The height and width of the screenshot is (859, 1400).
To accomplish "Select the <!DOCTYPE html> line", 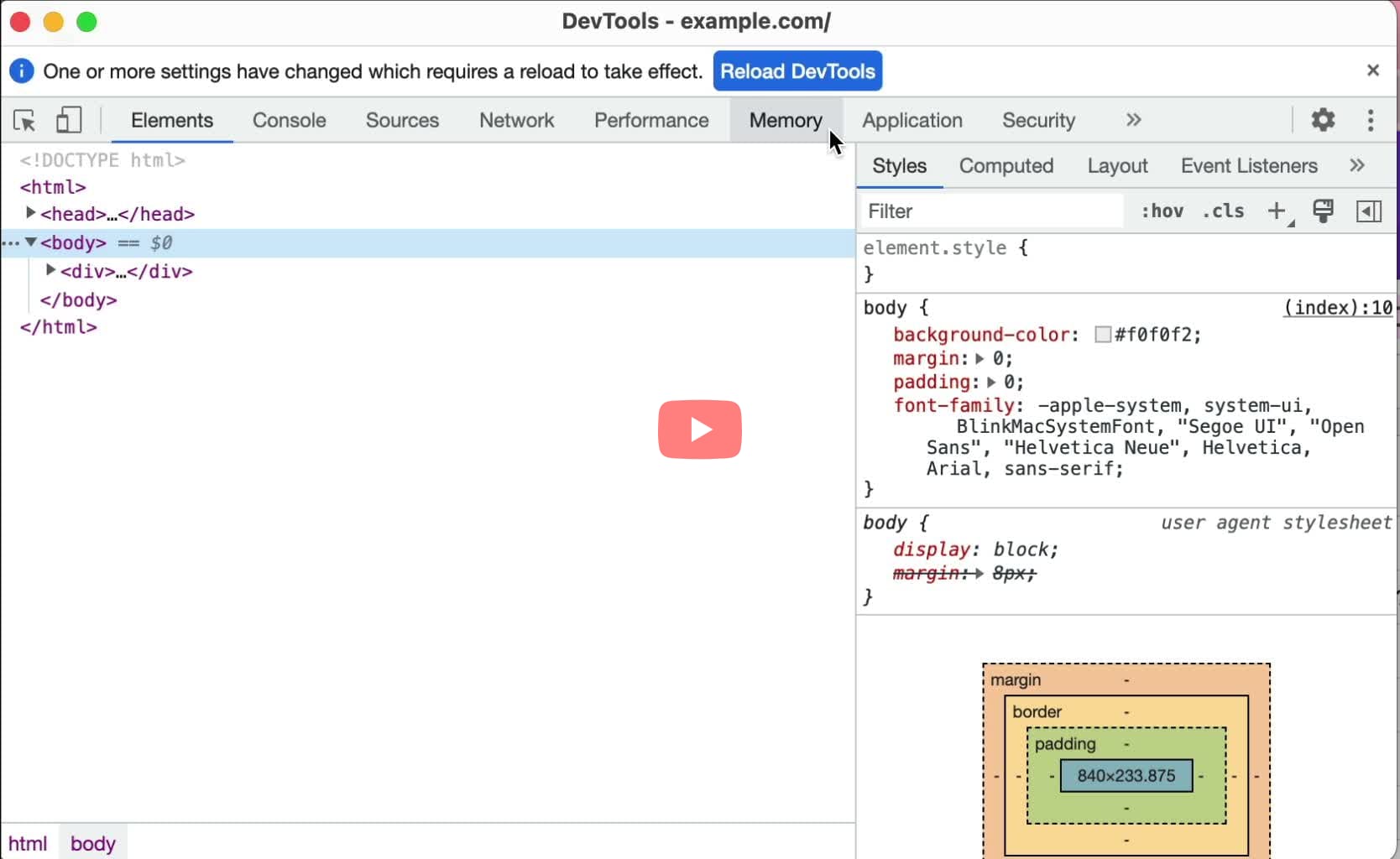I will [102, 160].
